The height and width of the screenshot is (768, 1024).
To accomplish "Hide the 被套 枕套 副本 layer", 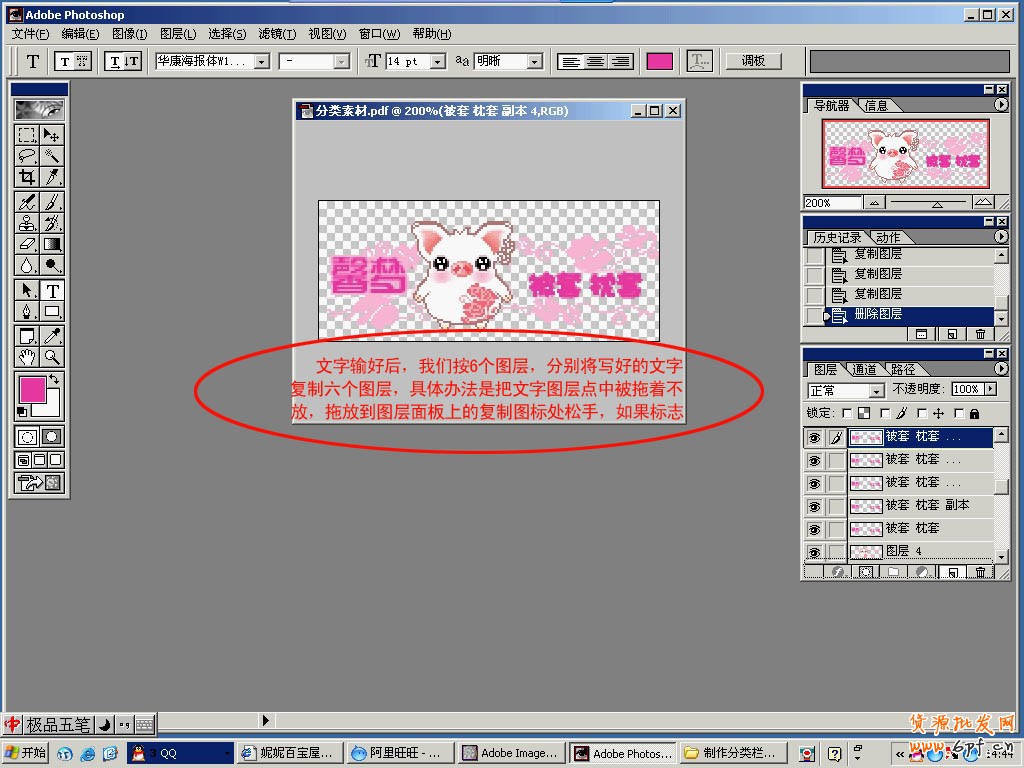I will [814, 506].
